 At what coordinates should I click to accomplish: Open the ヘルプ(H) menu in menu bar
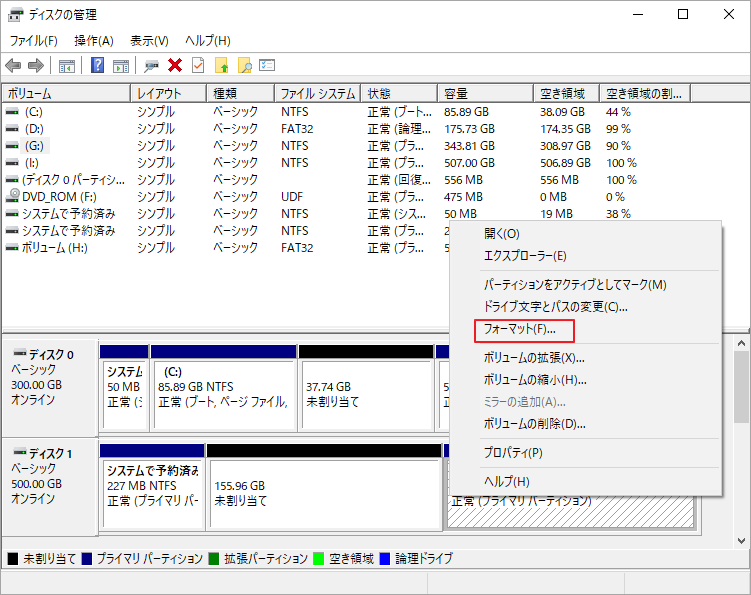[x=208, y=41]
